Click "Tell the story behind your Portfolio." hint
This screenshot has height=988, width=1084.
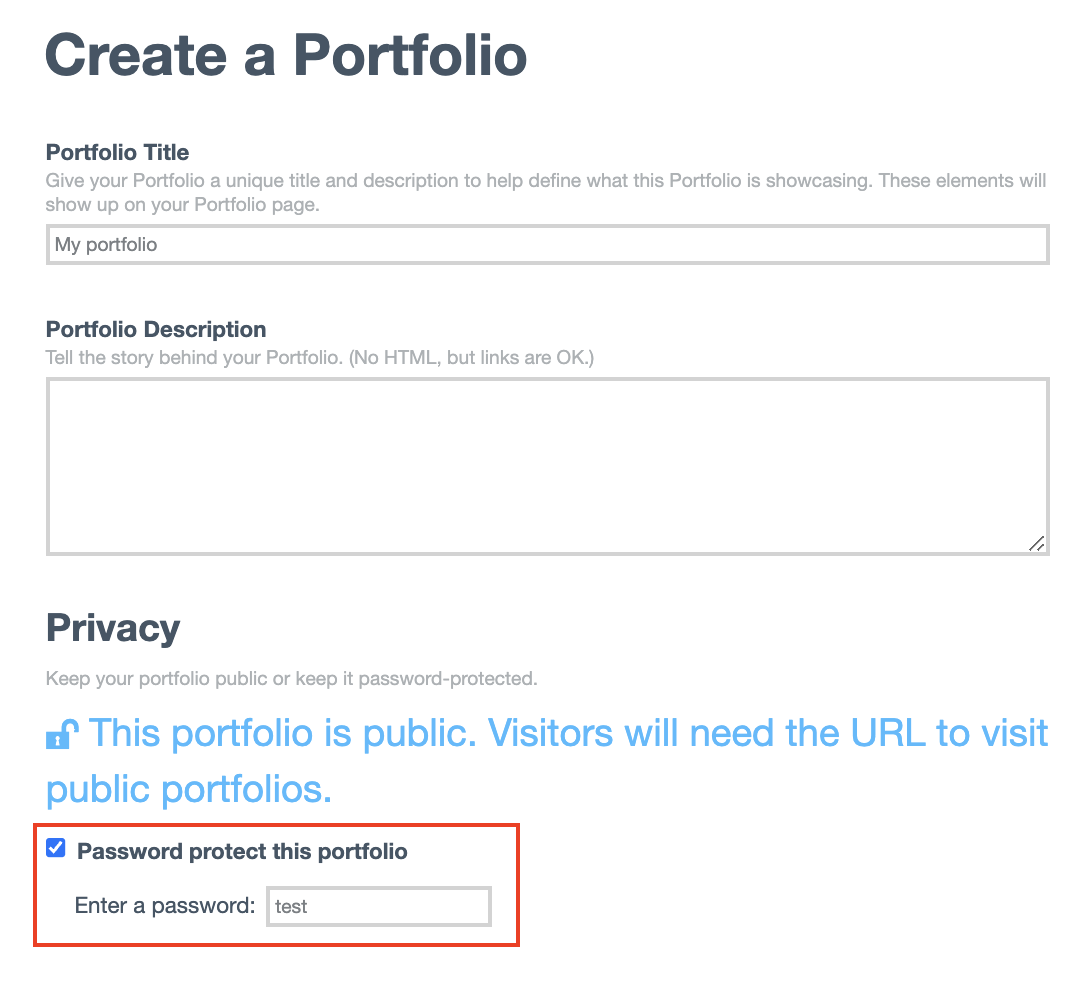(x=193, y=357)
